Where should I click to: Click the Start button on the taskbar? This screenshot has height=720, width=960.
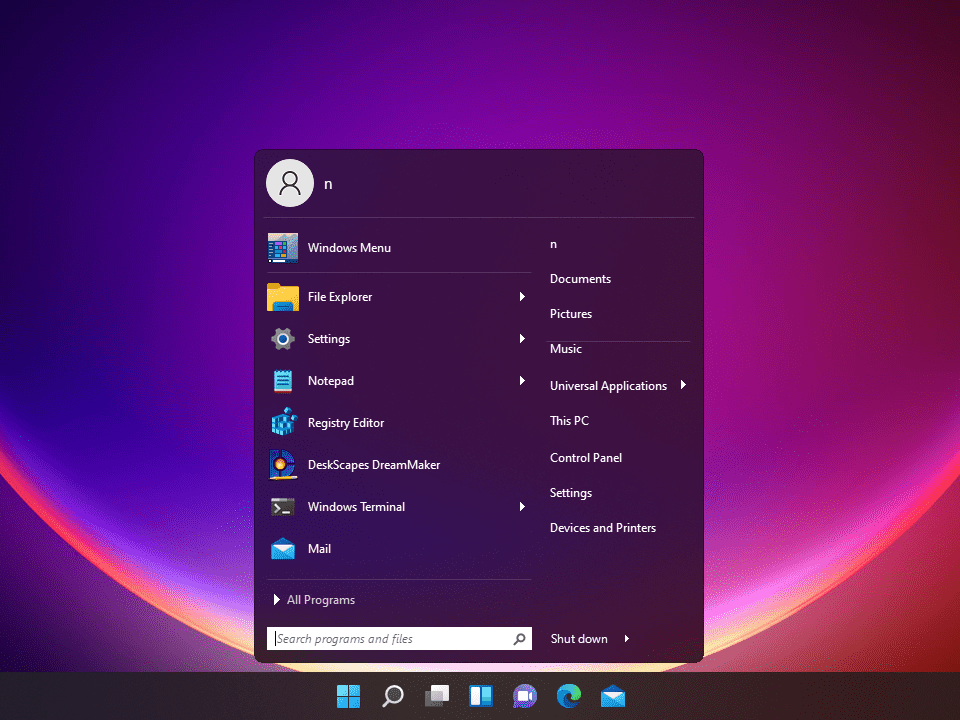coord(348,696)
